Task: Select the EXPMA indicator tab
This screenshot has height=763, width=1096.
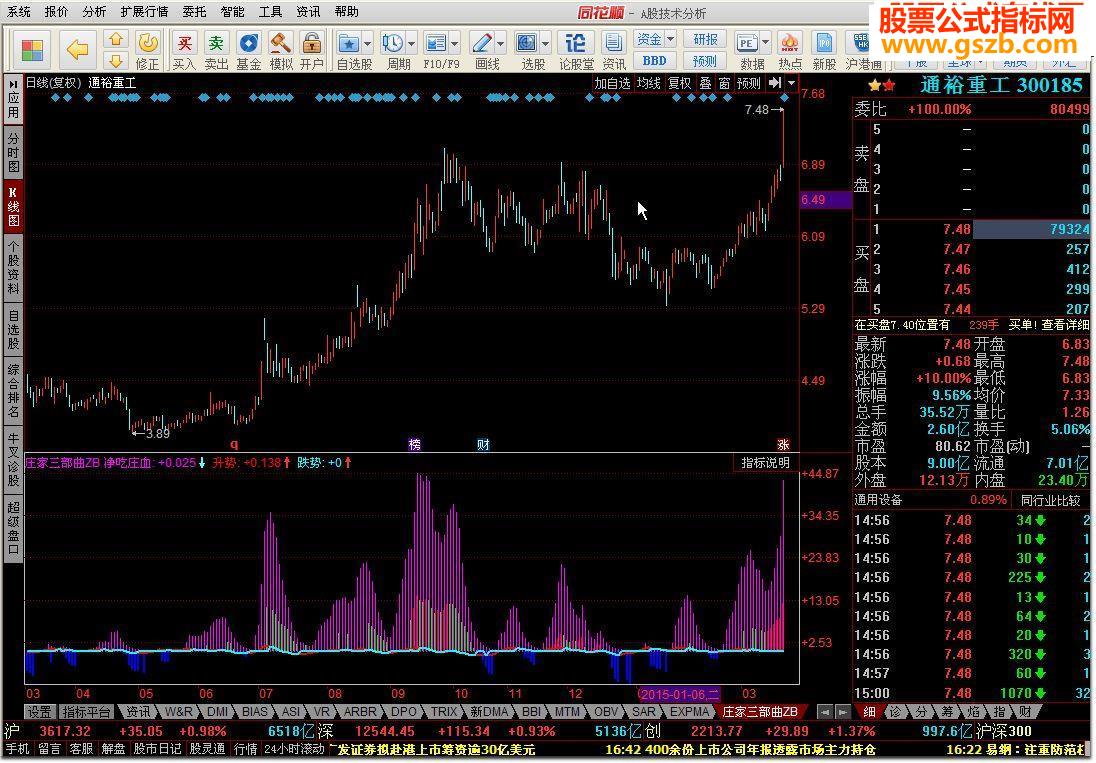Action: coord(690,712)
